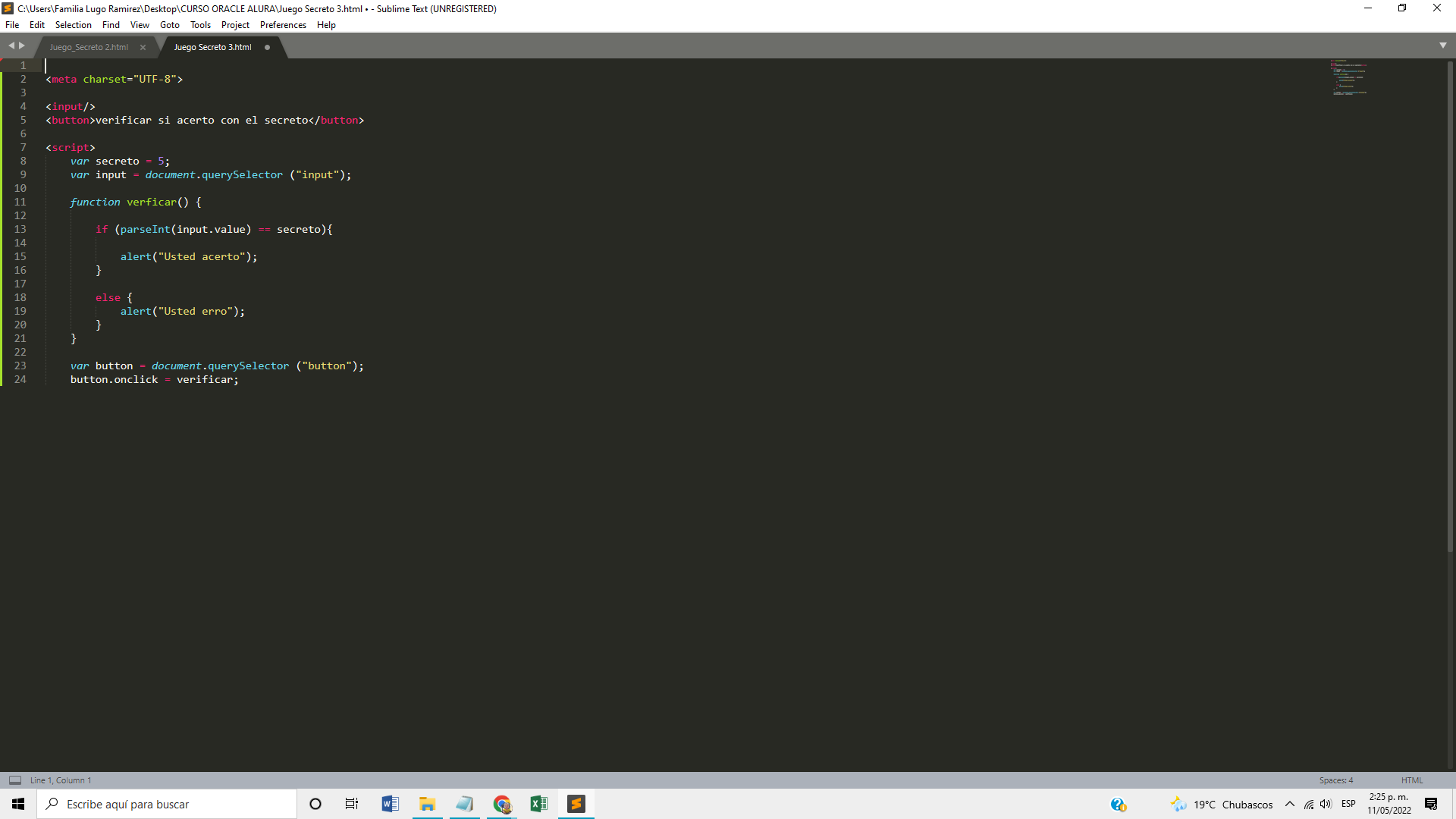Open the Help menu
The image size is (1456, 819).
coord(326,25)
